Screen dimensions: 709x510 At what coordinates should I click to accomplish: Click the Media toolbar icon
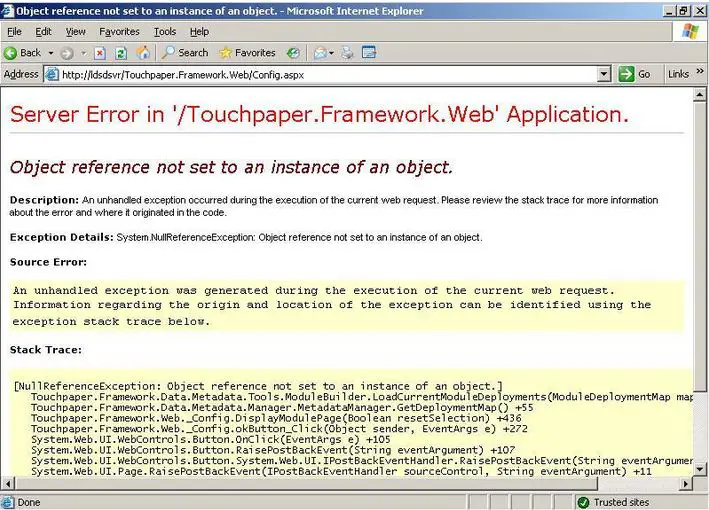pos(293,53)
